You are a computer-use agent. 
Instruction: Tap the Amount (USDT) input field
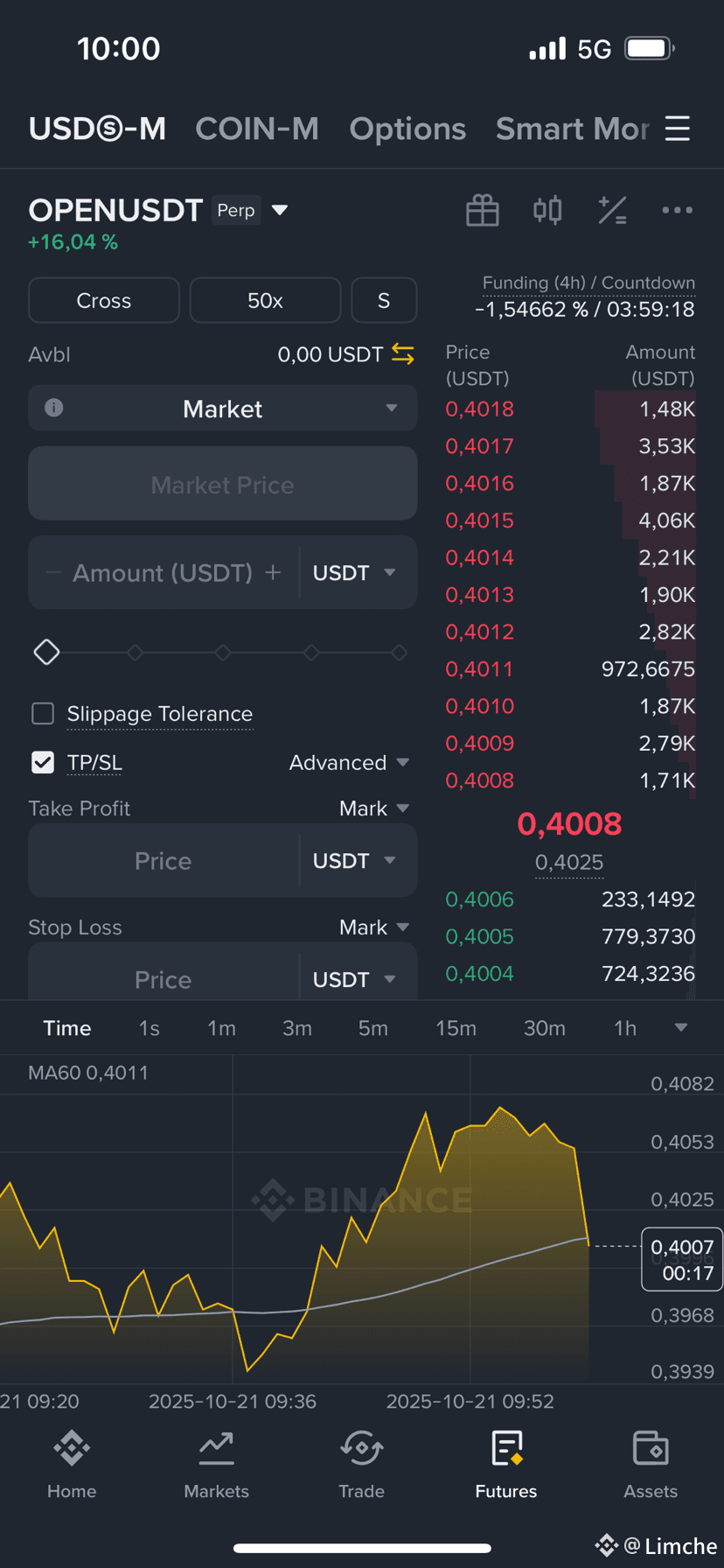[x=163, y=573]
